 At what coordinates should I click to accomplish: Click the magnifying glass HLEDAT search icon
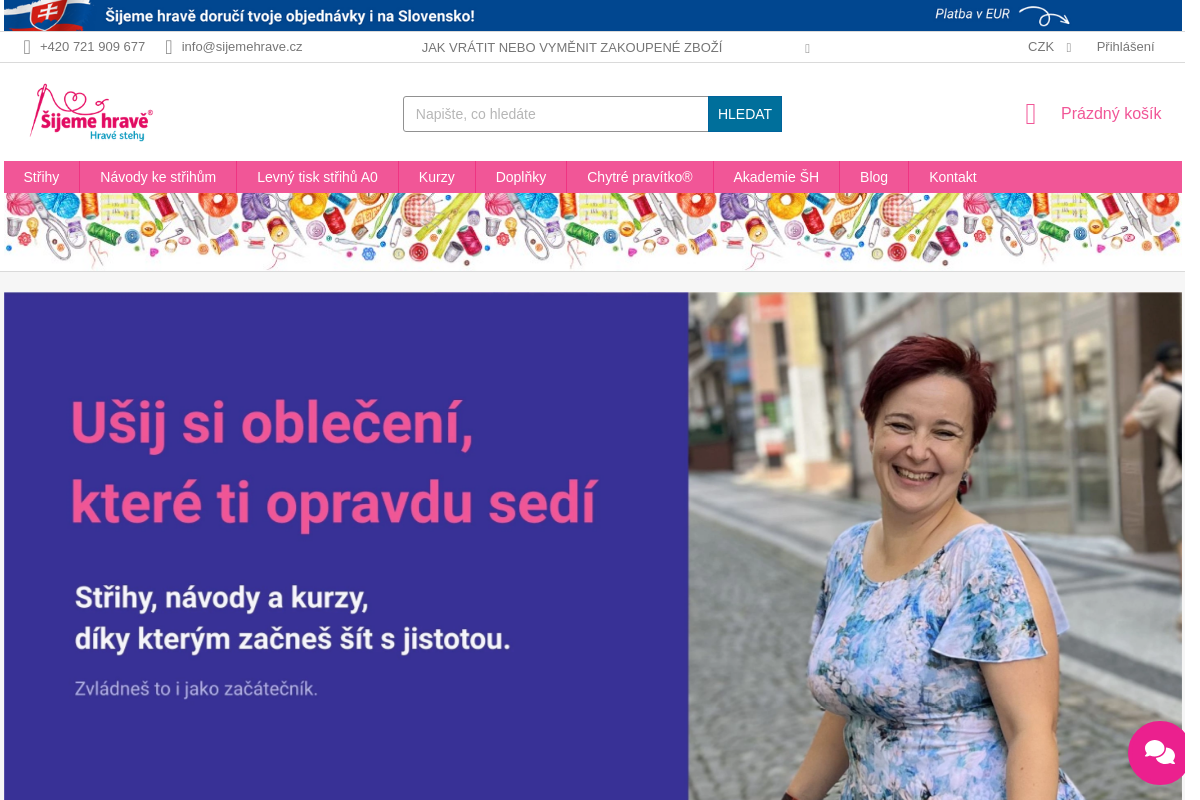[x=744, y=113]
